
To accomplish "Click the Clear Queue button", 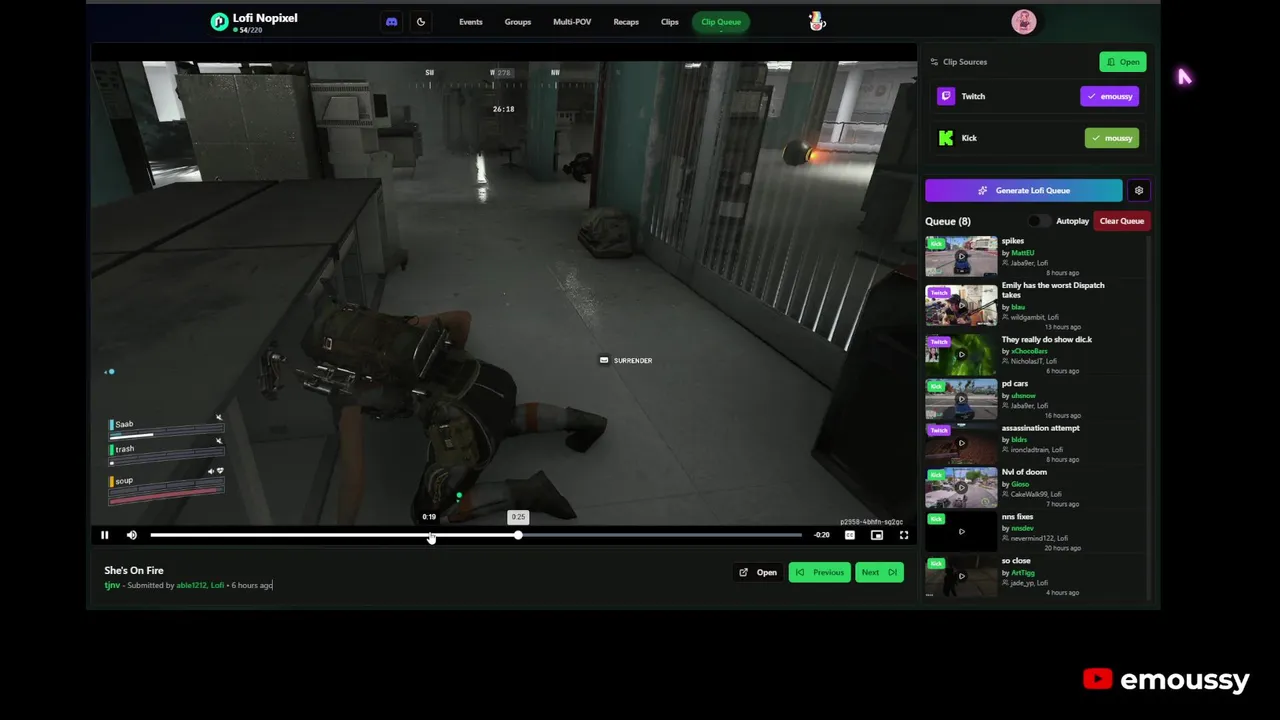I will [1121, 221].
